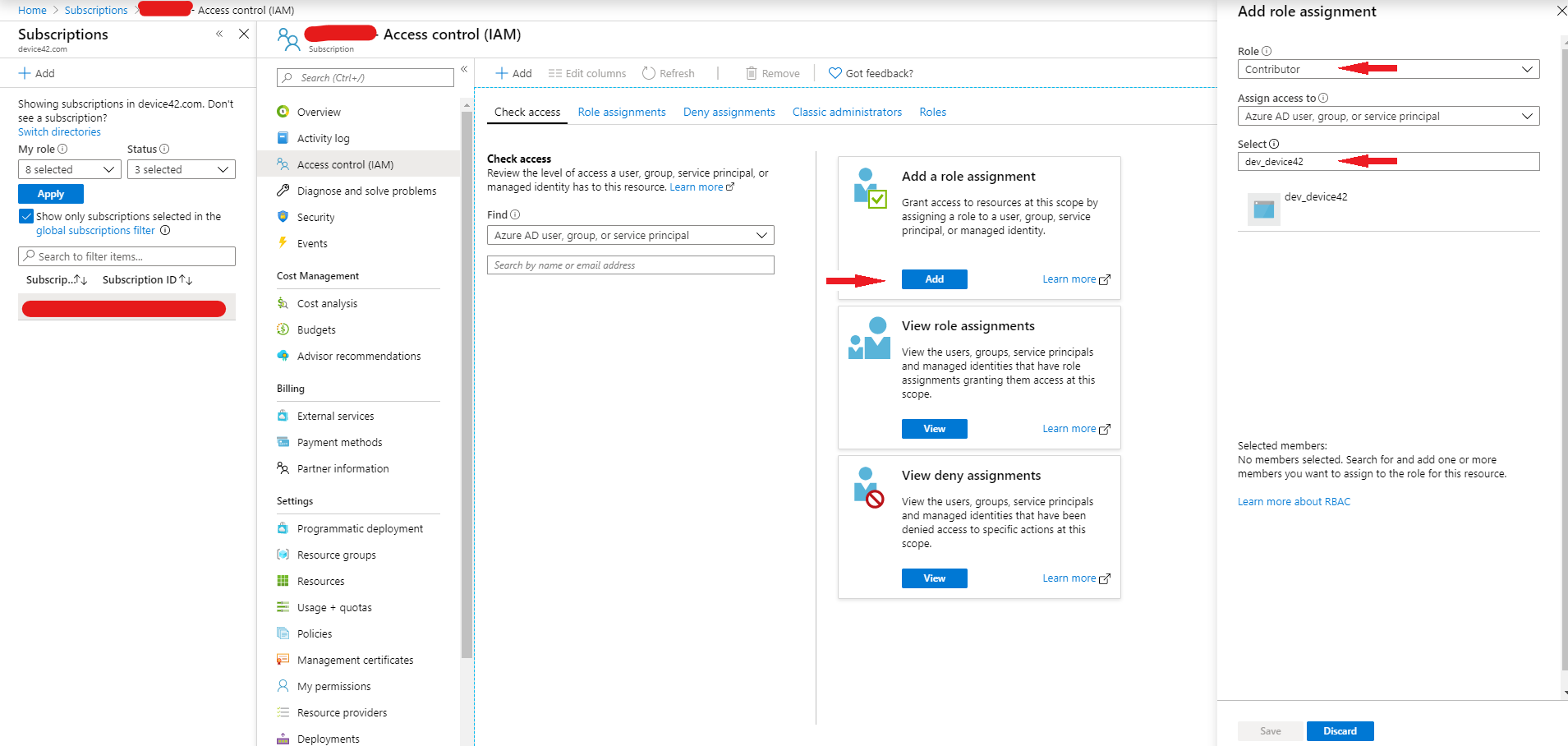The height and width of the screenshot is (746, 1568).
Task: Click the Search by name or email field
Action: [630, 265]
